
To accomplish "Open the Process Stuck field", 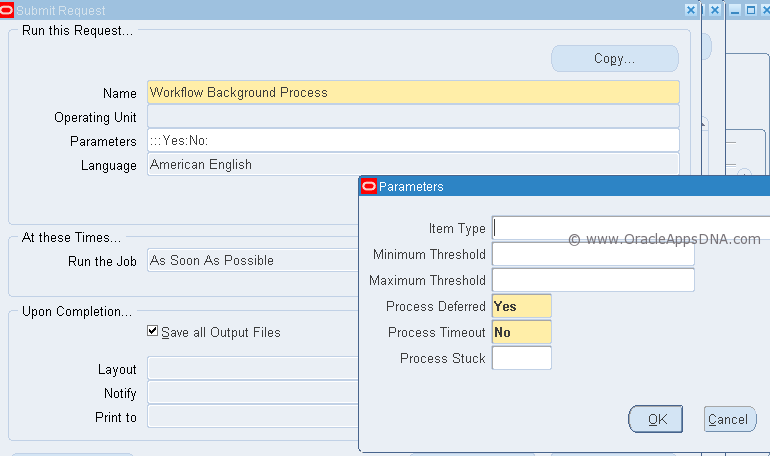I will [x=522, y=358].
